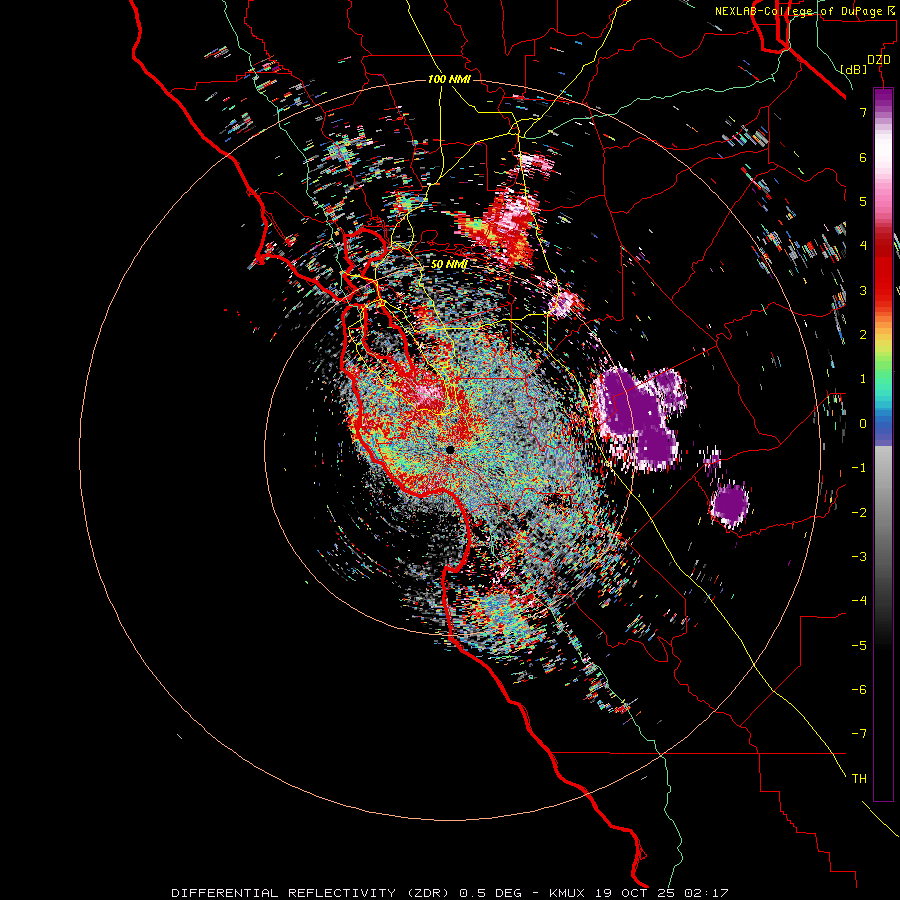Click the 'DZD' label above the color scale
This screenshot has width=900, height=900.
[x=879, y=60]
